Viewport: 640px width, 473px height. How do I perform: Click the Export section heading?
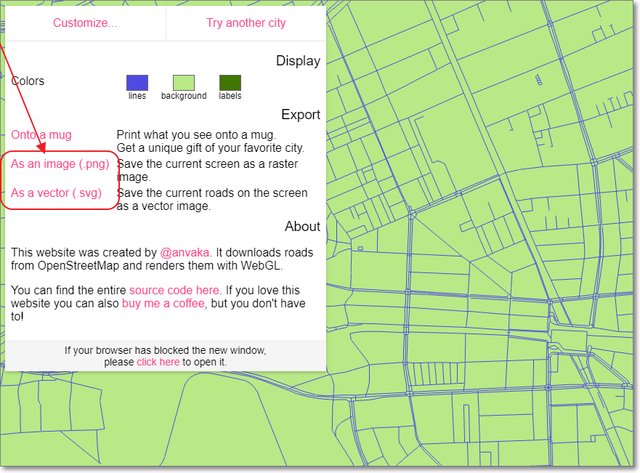(300, 114)
